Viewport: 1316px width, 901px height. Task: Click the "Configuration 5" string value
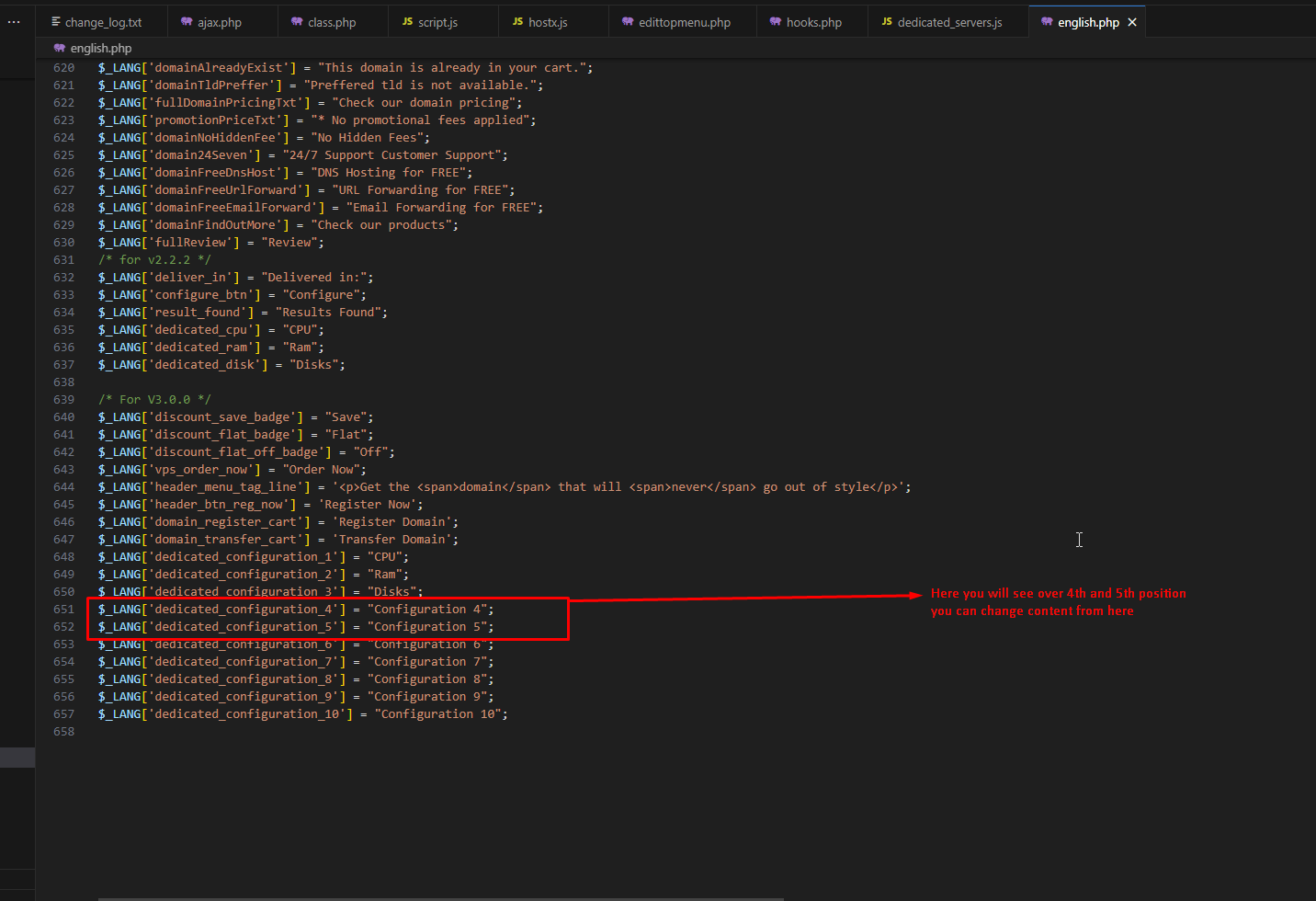coord(427,626)
